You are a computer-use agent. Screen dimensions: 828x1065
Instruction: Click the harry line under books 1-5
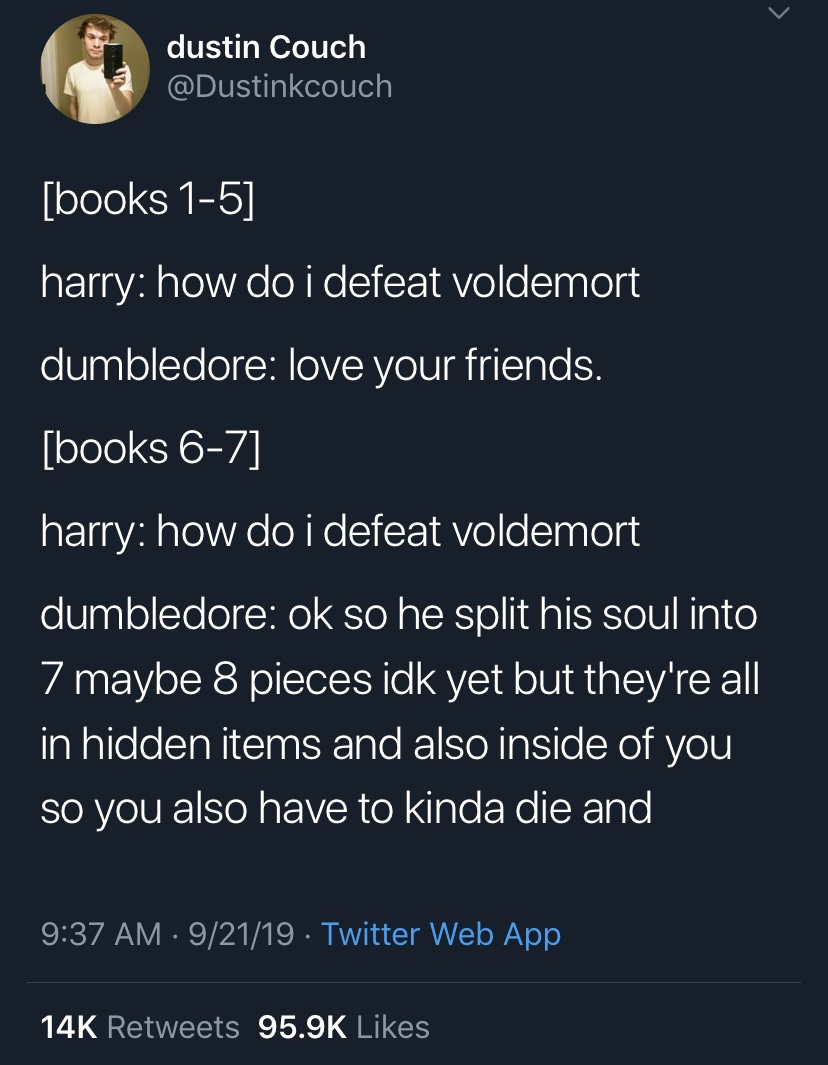point(340,283)
